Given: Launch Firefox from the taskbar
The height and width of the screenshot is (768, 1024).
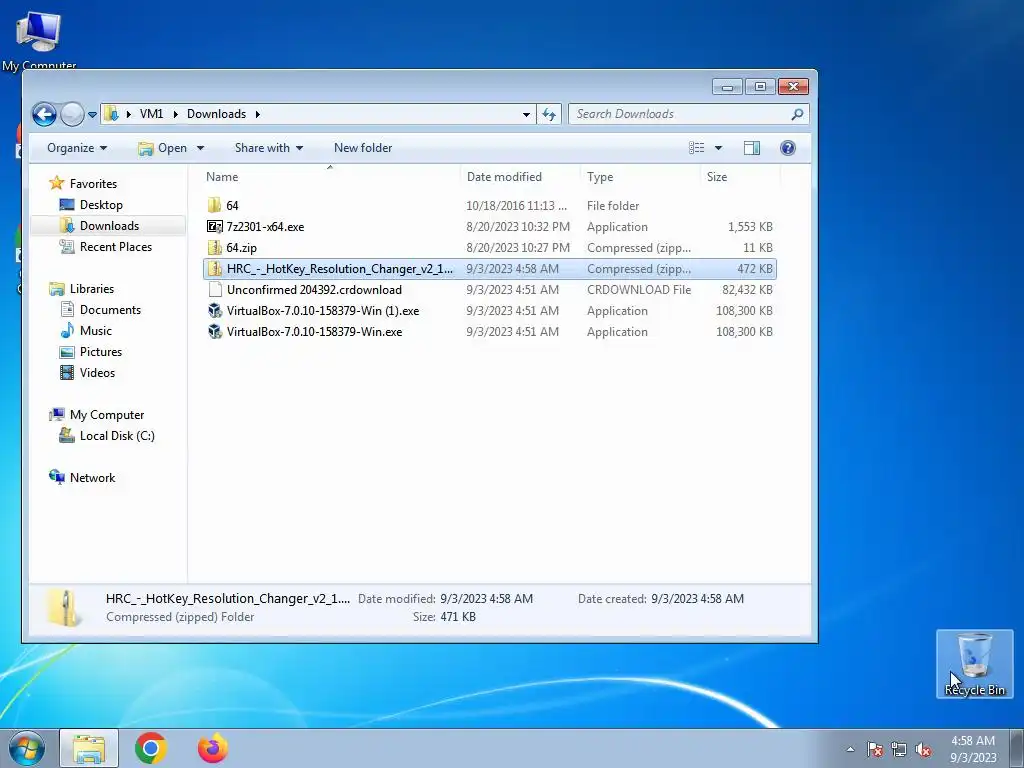Looking at the screenshot, I should [x=213, y=748].
